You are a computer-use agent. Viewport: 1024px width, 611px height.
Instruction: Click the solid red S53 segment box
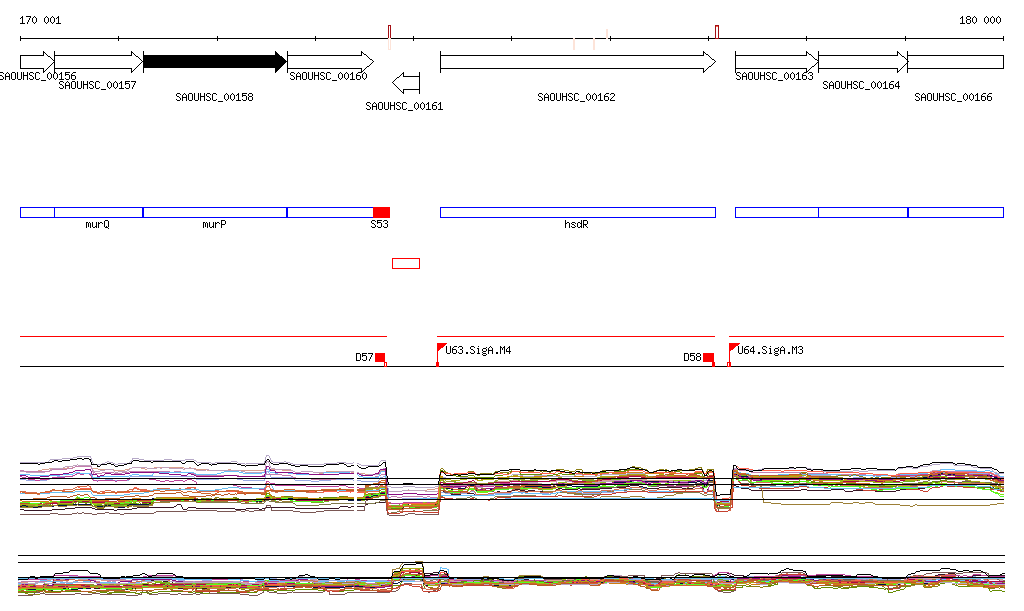coord(381,212)
